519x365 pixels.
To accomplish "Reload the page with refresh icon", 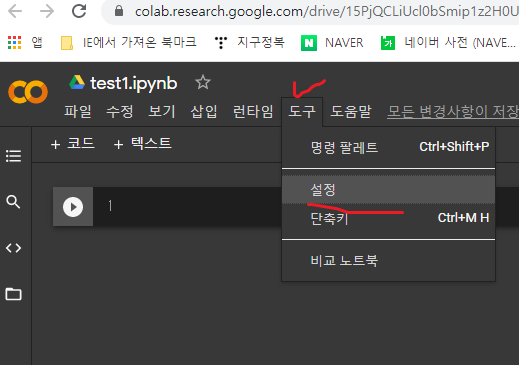I will coord(79,11).
